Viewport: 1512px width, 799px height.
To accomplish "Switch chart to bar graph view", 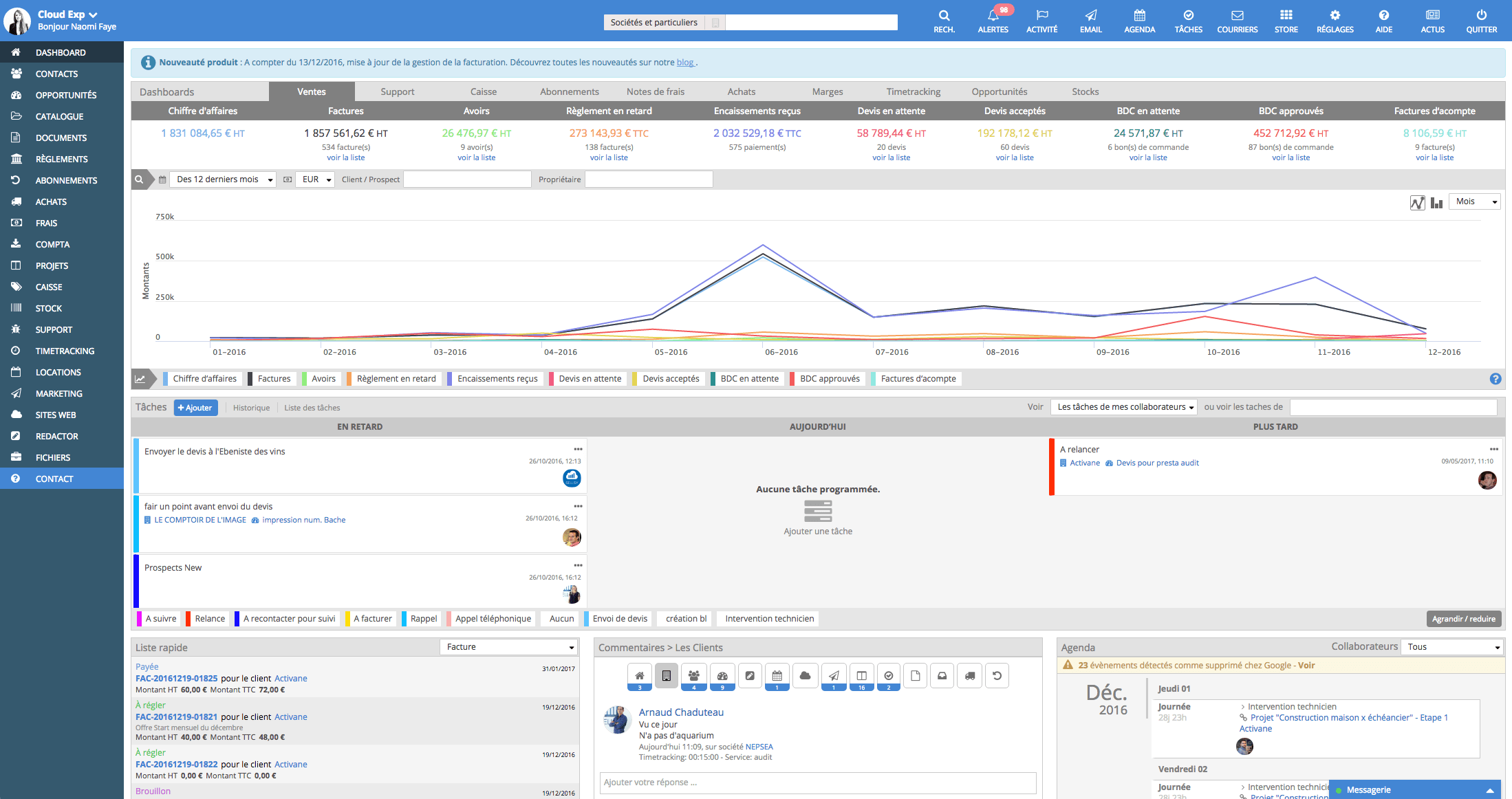I will tap(1436, 202).
